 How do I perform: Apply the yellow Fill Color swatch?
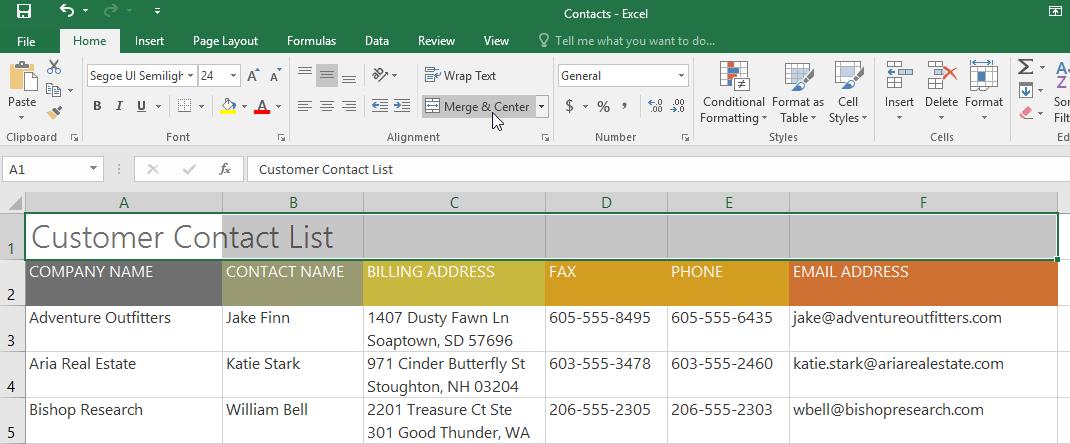tap(228, 106)
